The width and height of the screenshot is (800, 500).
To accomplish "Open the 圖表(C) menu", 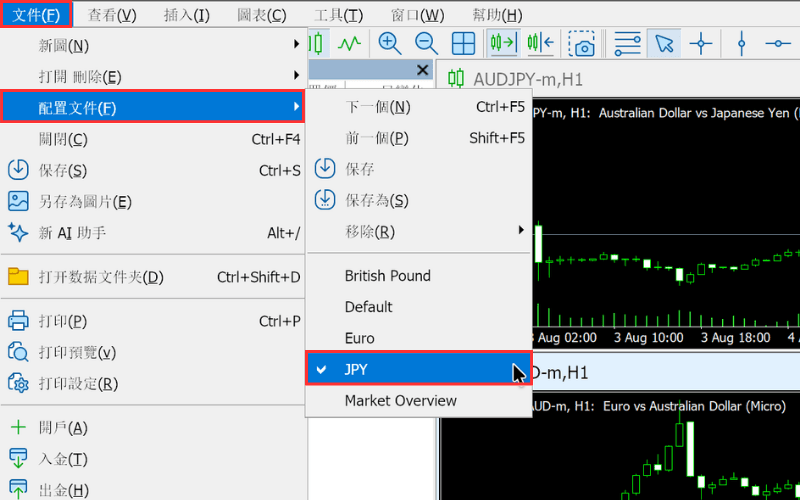I will (x=261, y=15).
